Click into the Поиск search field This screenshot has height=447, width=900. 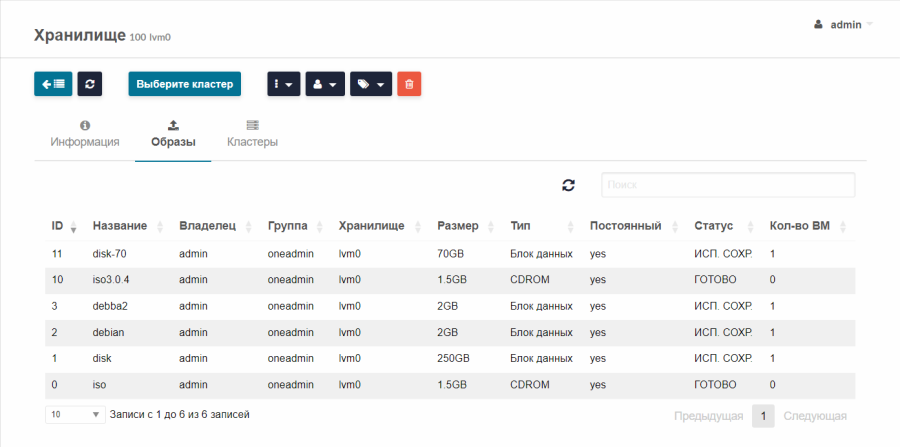click(728, 185)
